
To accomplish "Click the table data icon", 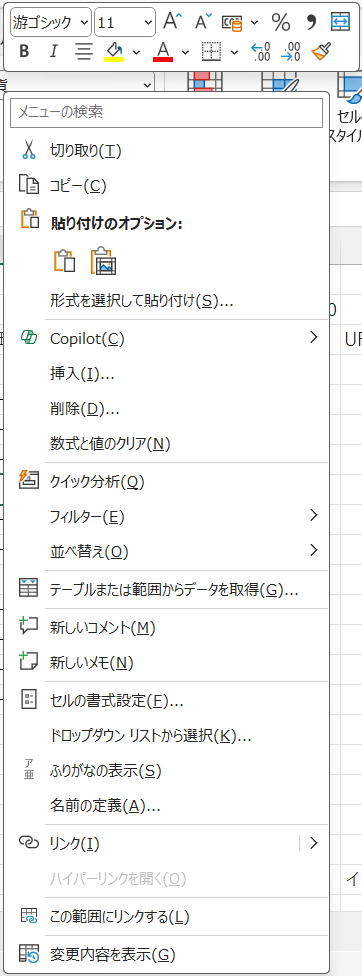I will [29, 588].
